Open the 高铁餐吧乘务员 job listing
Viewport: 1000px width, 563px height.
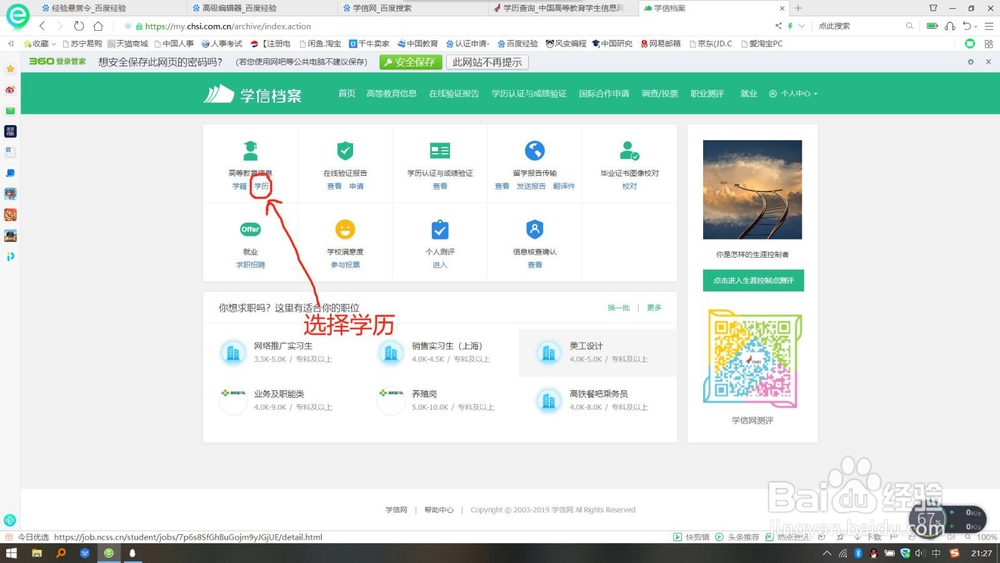pyautogui.click(x=598, y=394)
